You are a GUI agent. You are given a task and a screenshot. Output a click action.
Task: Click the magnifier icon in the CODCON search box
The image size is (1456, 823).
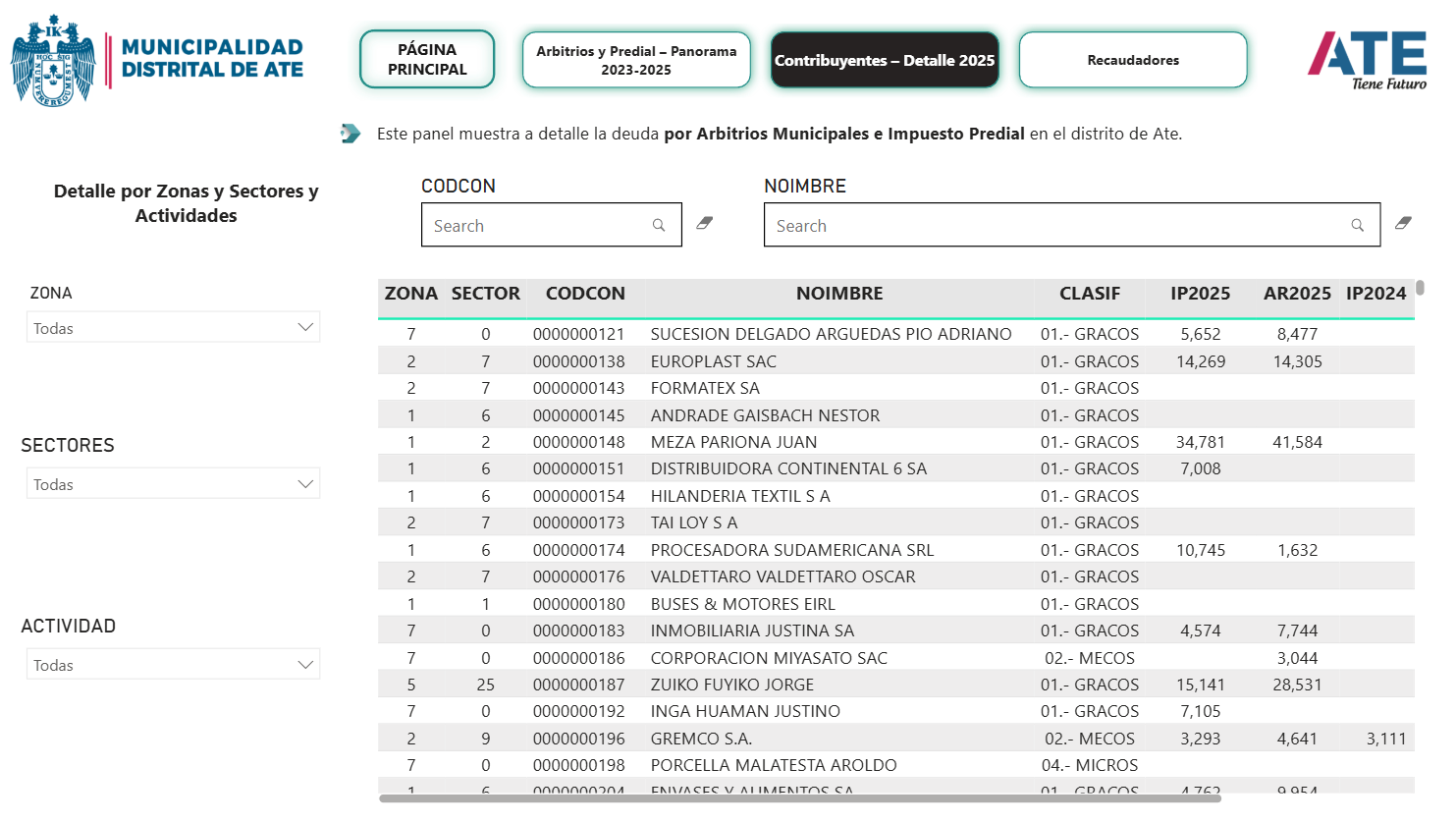[659, 225]
